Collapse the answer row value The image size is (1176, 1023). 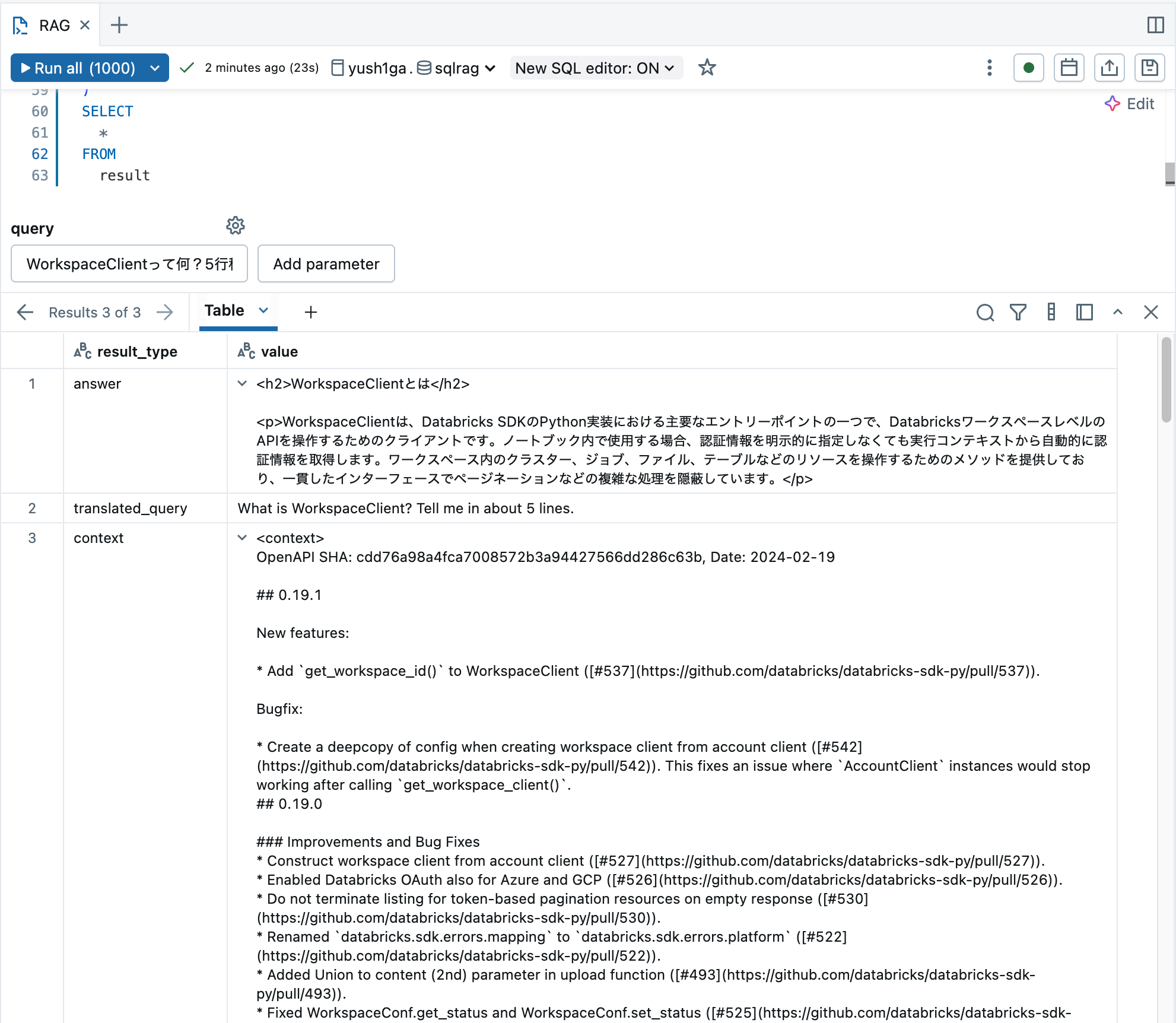coord(242,384)
